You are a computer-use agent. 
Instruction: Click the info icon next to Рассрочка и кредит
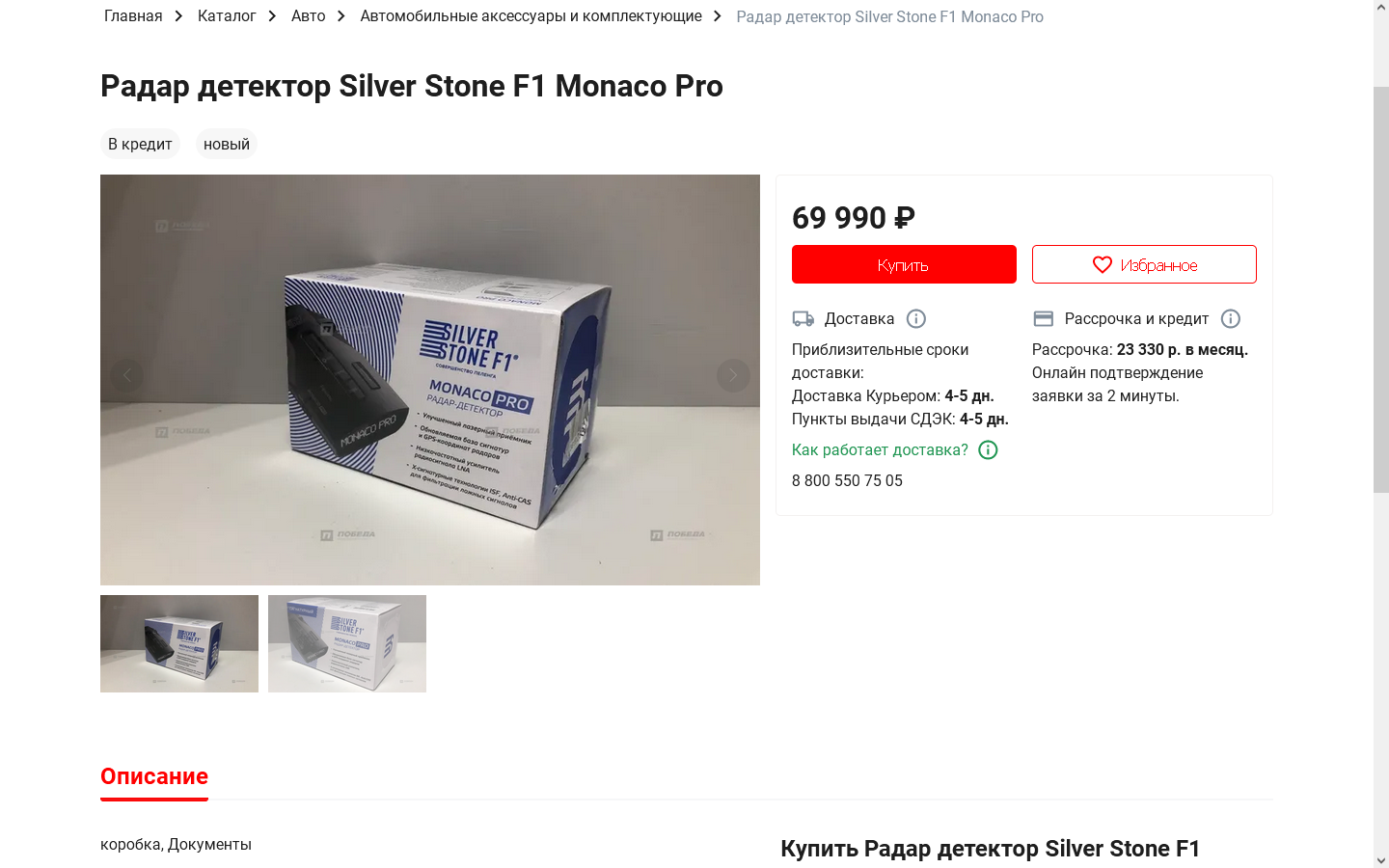pos(1231,318)
